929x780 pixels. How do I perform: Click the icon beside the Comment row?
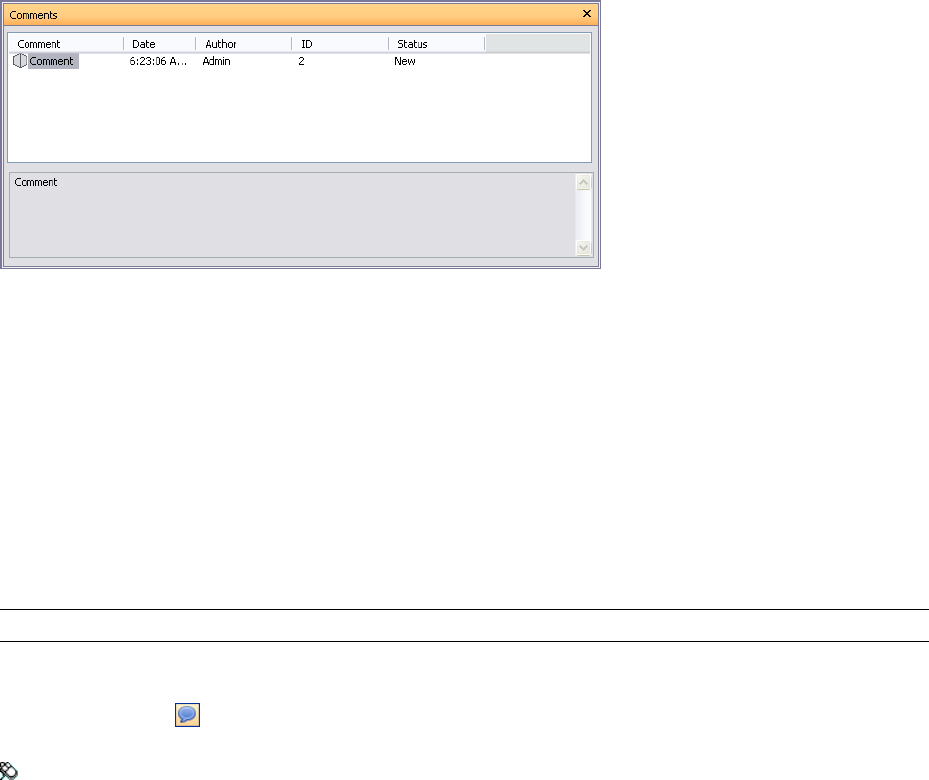point(20,61)
